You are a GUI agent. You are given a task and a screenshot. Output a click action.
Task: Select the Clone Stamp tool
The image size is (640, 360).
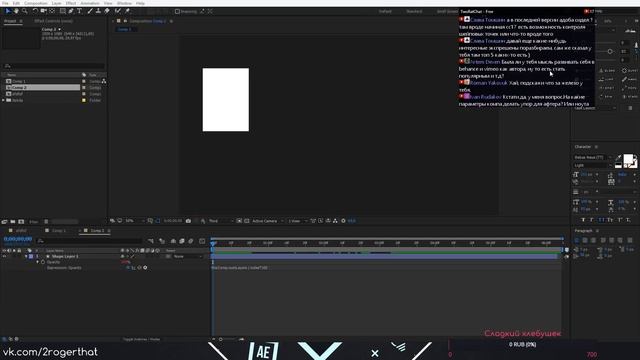98,11
